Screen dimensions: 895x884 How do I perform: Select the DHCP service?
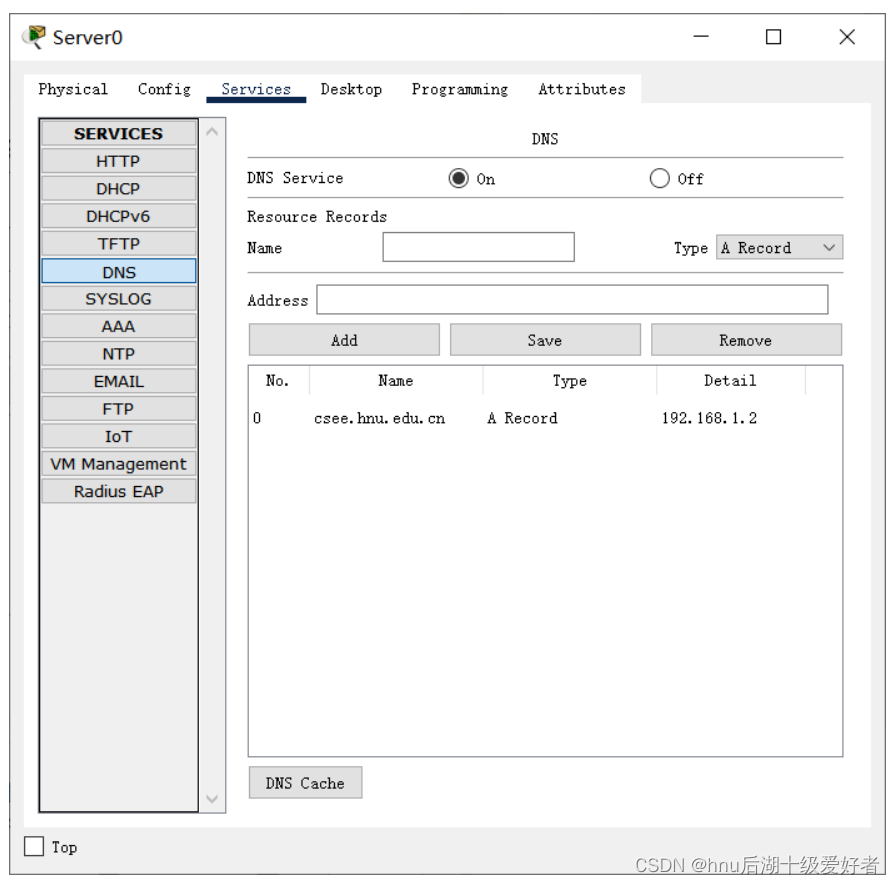point(119,189)
